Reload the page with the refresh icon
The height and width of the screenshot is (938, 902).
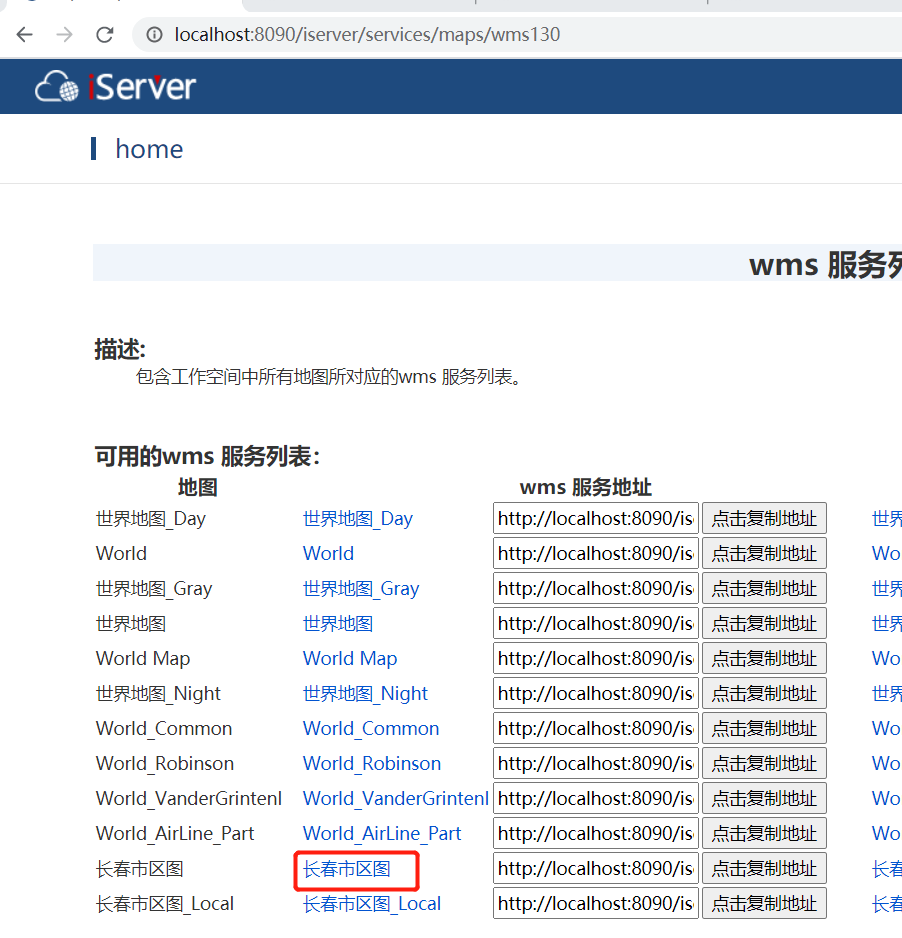[105, 35]
